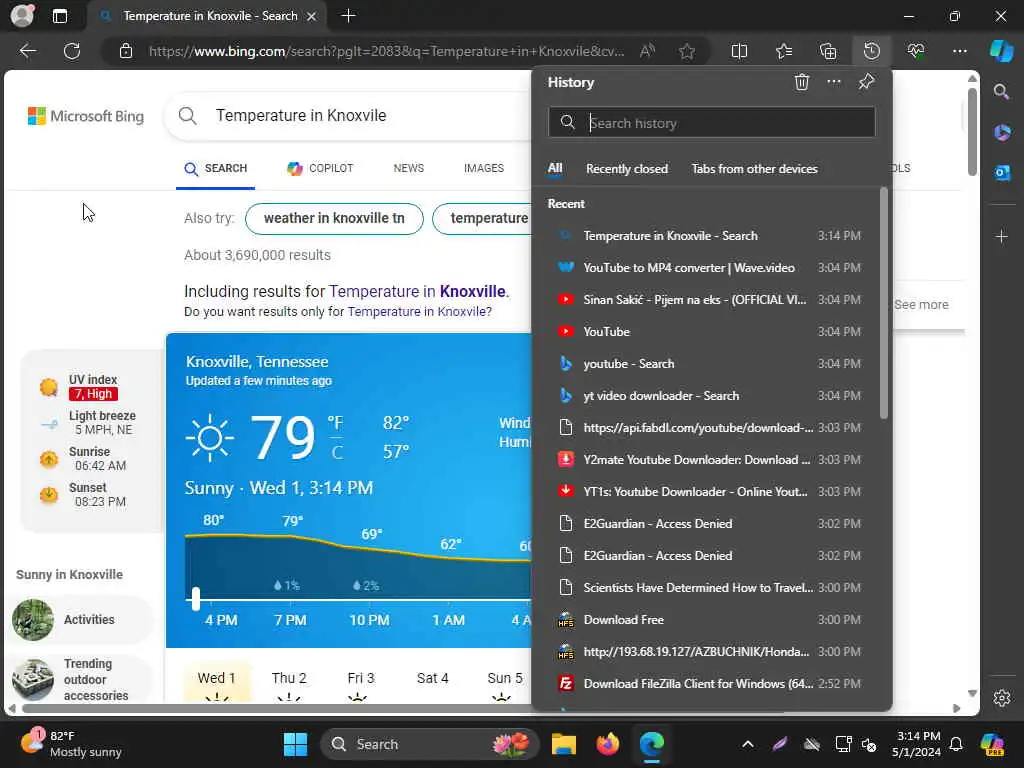Open 'Download FileZilla Client' history entry

(x=711, y=684)
